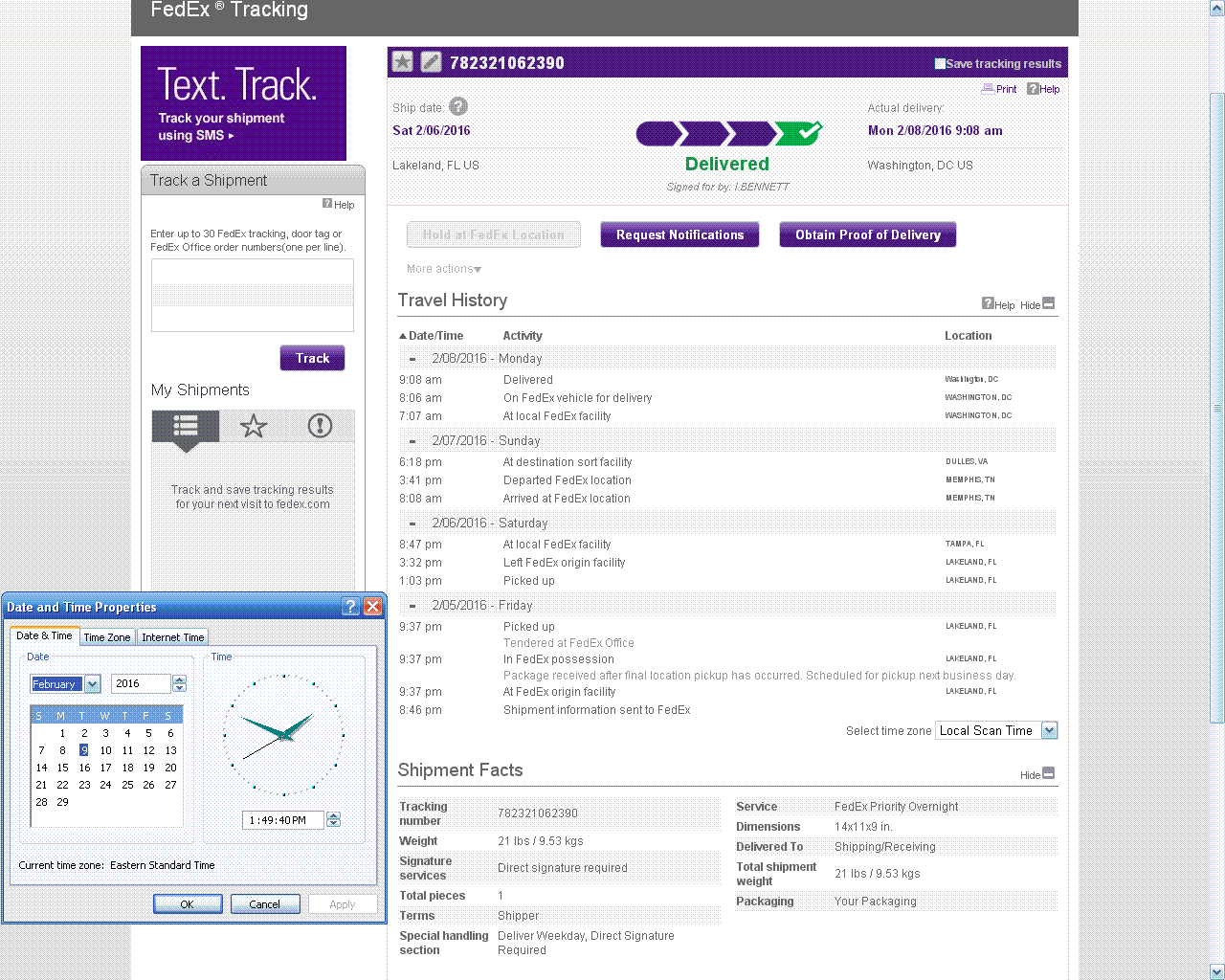Viewport: 1225px width, 980px height.
Task: Click the pencil edit icon beside tracking number
Action: (432, 62)
